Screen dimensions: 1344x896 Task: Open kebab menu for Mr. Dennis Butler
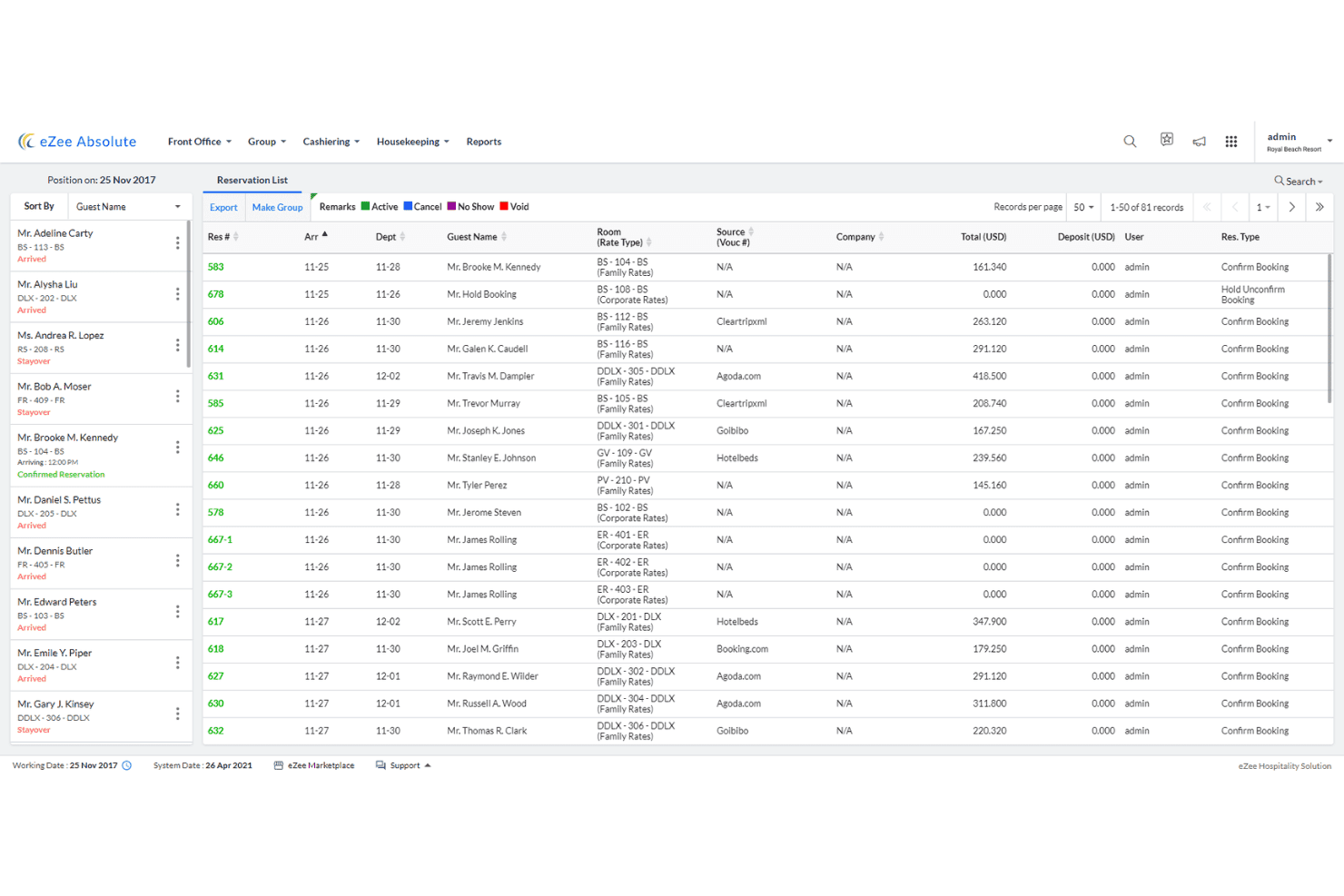click(x=177, y=561)
